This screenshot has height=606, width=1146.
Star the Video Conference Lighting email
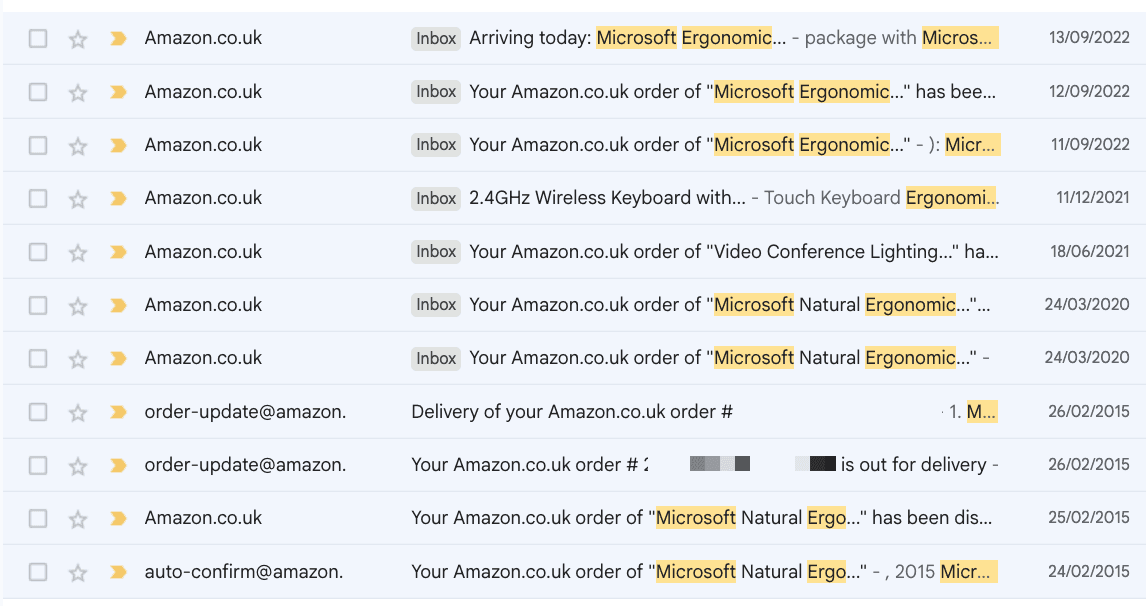coord(77,251)
